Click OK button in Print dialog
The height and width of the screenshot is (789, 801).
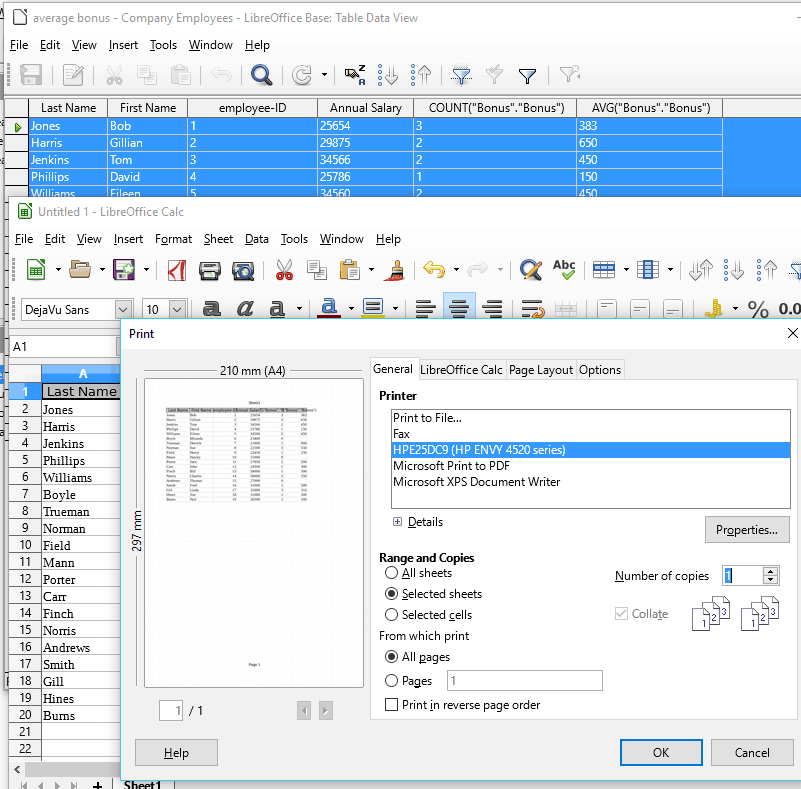[661, 752]
